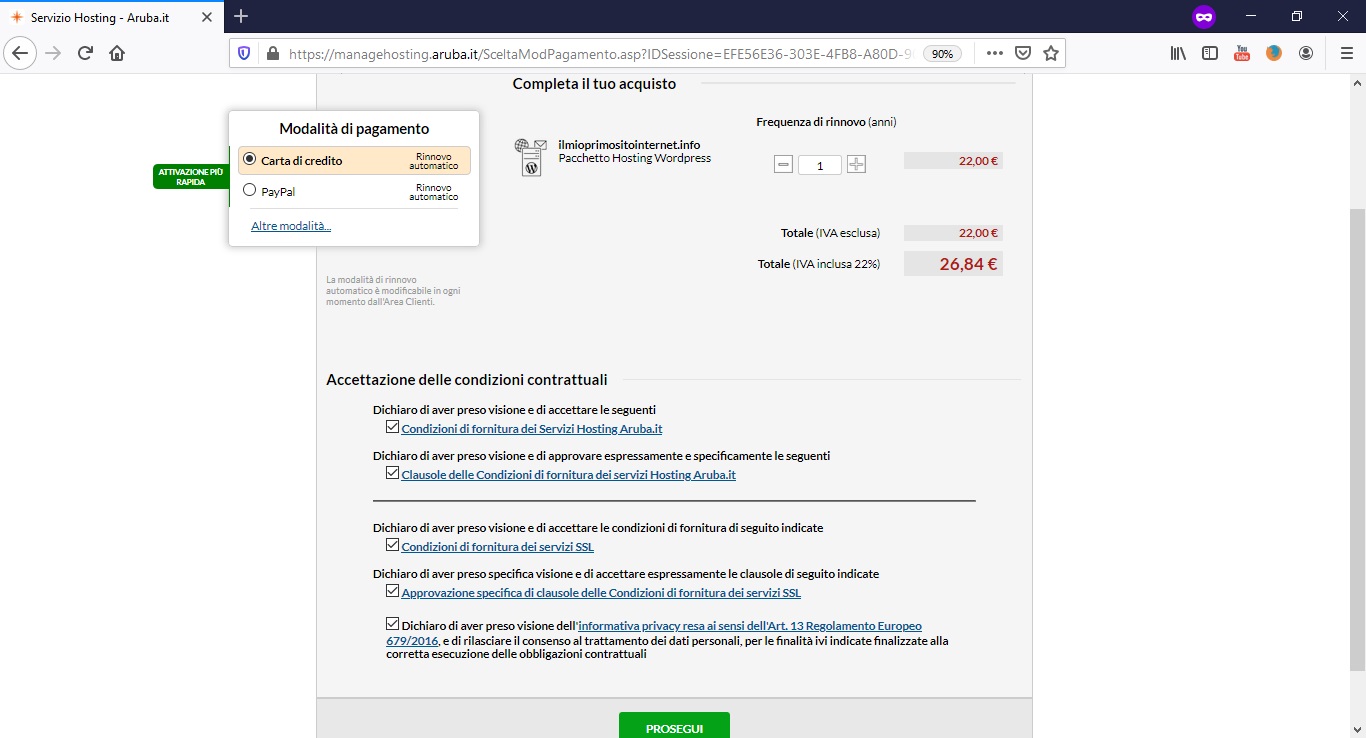Open the browser home page
Image resolution: width=1366 pixels, height=738 pixels.
coord(117,53)
